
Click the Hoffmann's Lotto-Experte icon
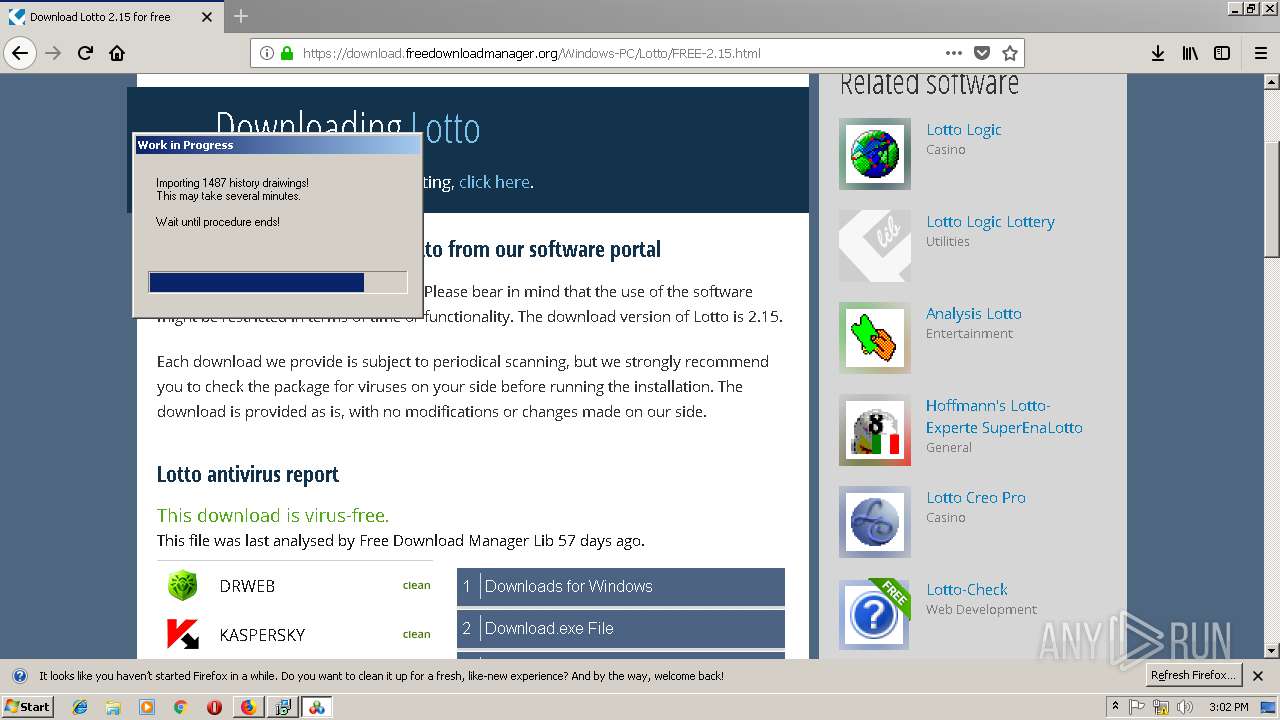[875, 430]
